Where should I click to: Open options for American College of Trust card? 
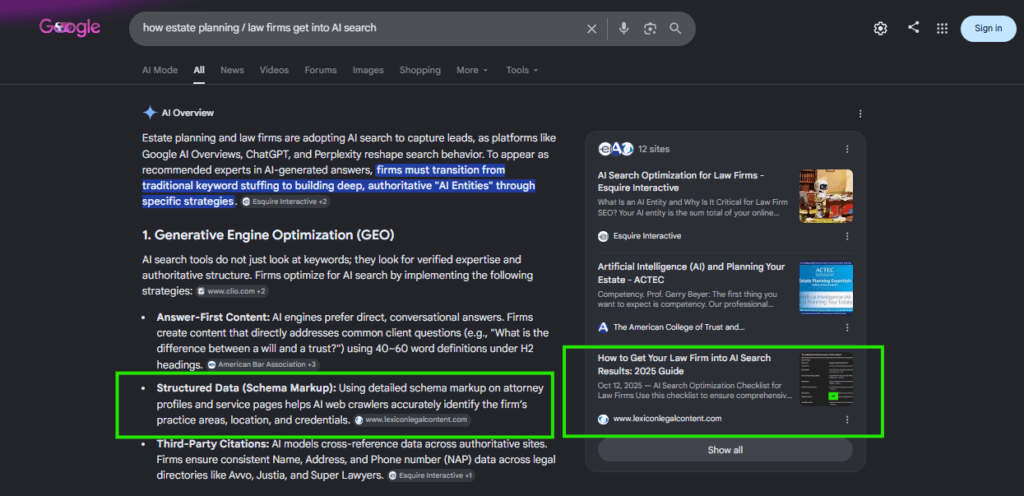click(x=847, y=328)
